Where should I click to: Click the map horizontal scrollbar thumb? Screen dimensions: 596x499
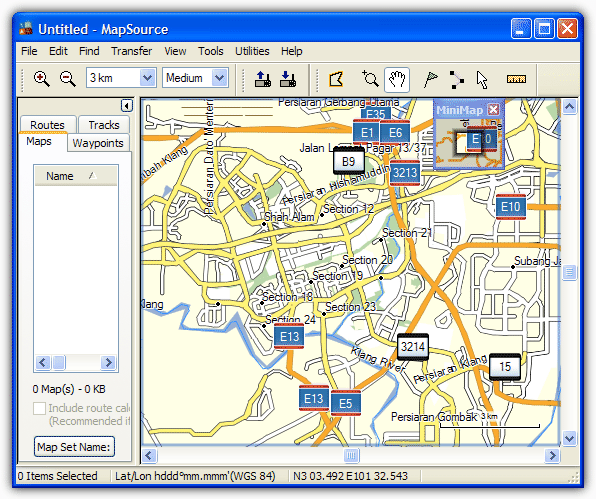[x=351, y=455]
